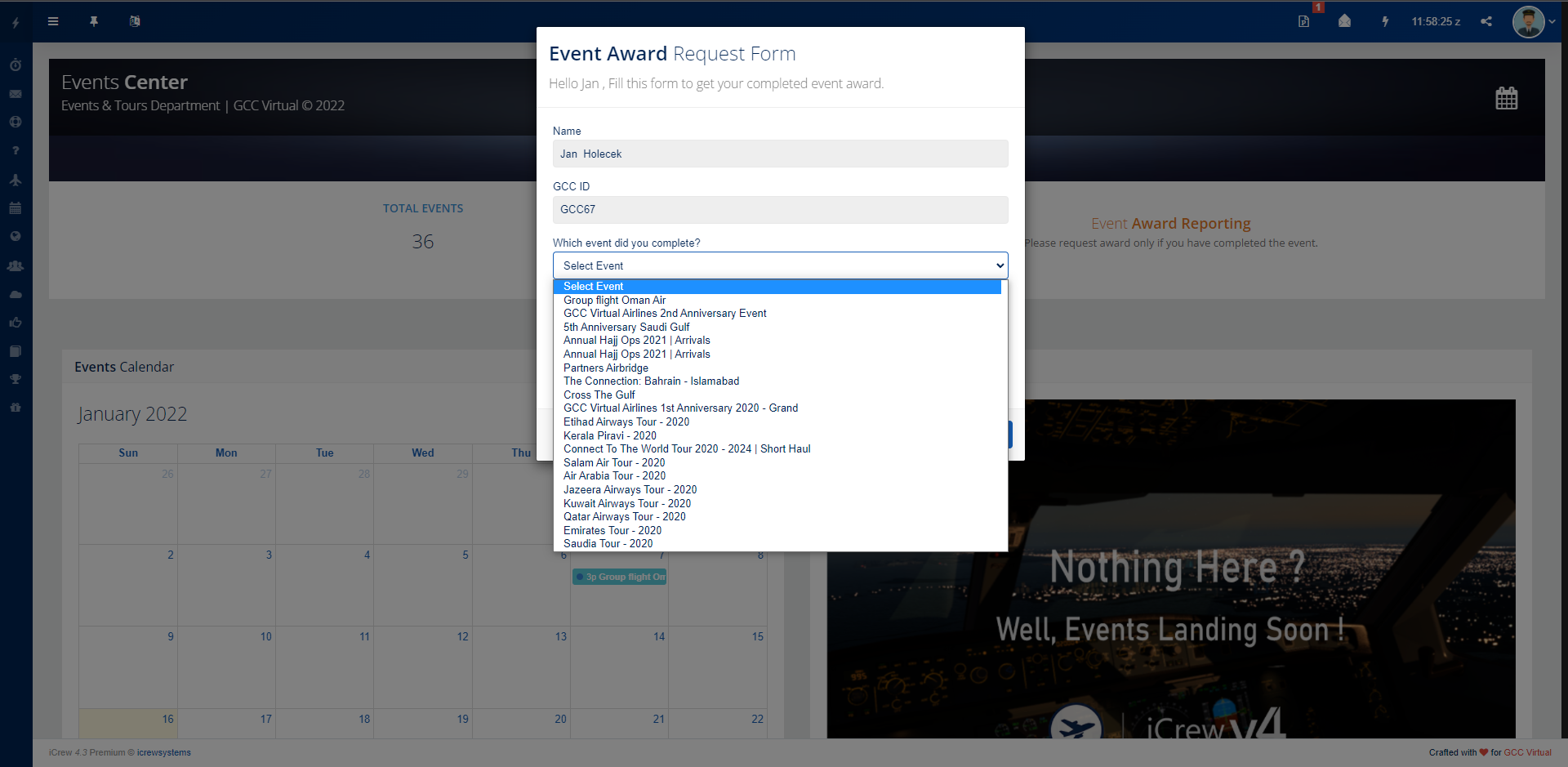Open the envelope mail icon in sidebar
1568x767 pixels.
tap(16, 94)
